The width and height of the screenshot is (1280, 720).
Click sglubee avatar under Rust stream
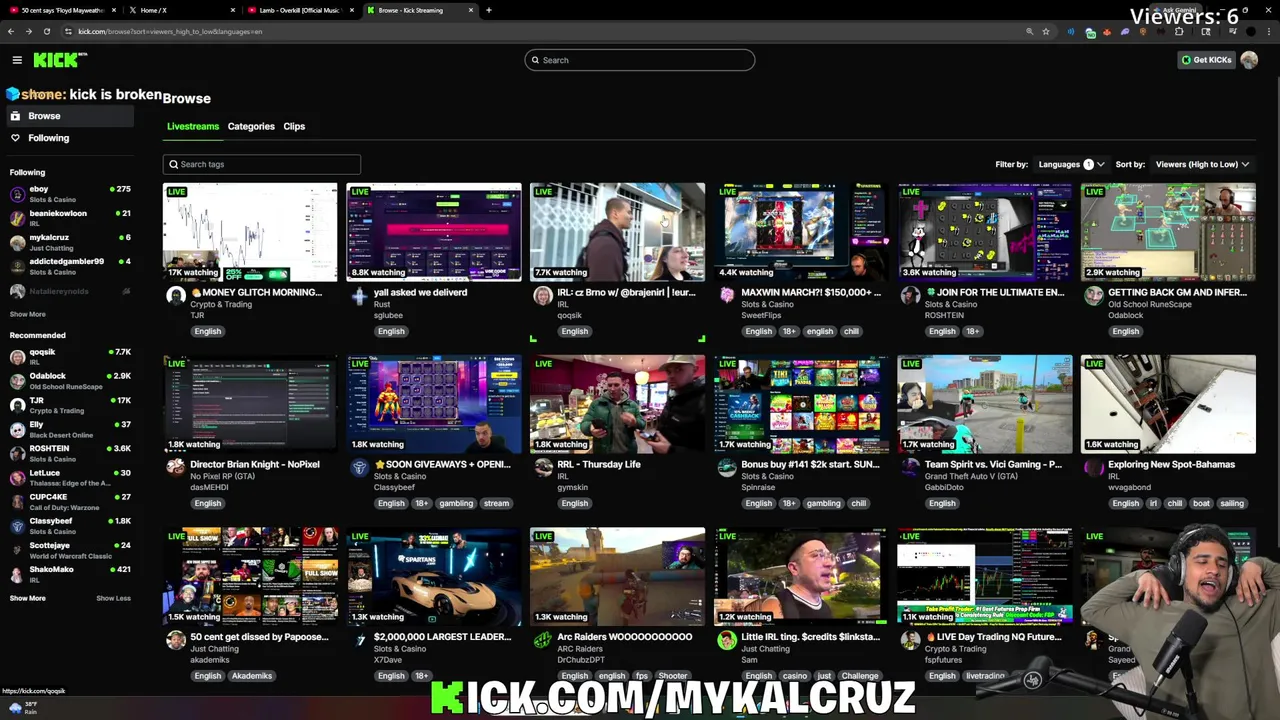[x=359, y=296]
